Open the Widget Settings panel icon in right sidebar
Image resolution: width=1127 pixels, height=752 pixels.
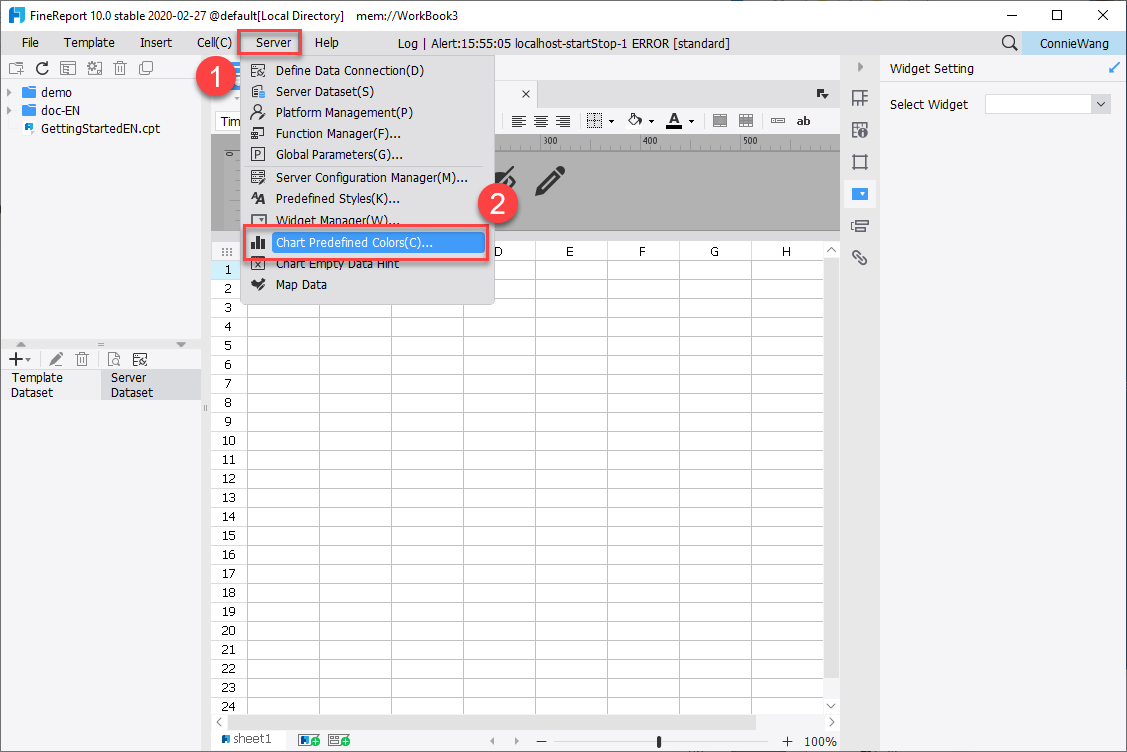click(x=859, y=194)
